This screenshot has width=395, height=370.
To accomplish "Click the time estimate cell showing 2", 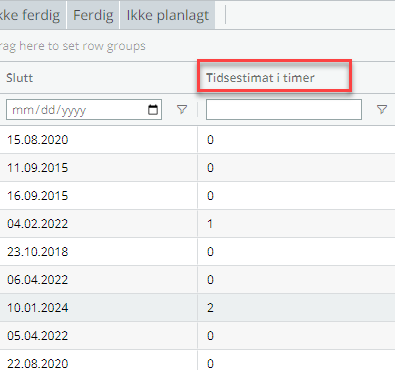I will pos(296,308).
